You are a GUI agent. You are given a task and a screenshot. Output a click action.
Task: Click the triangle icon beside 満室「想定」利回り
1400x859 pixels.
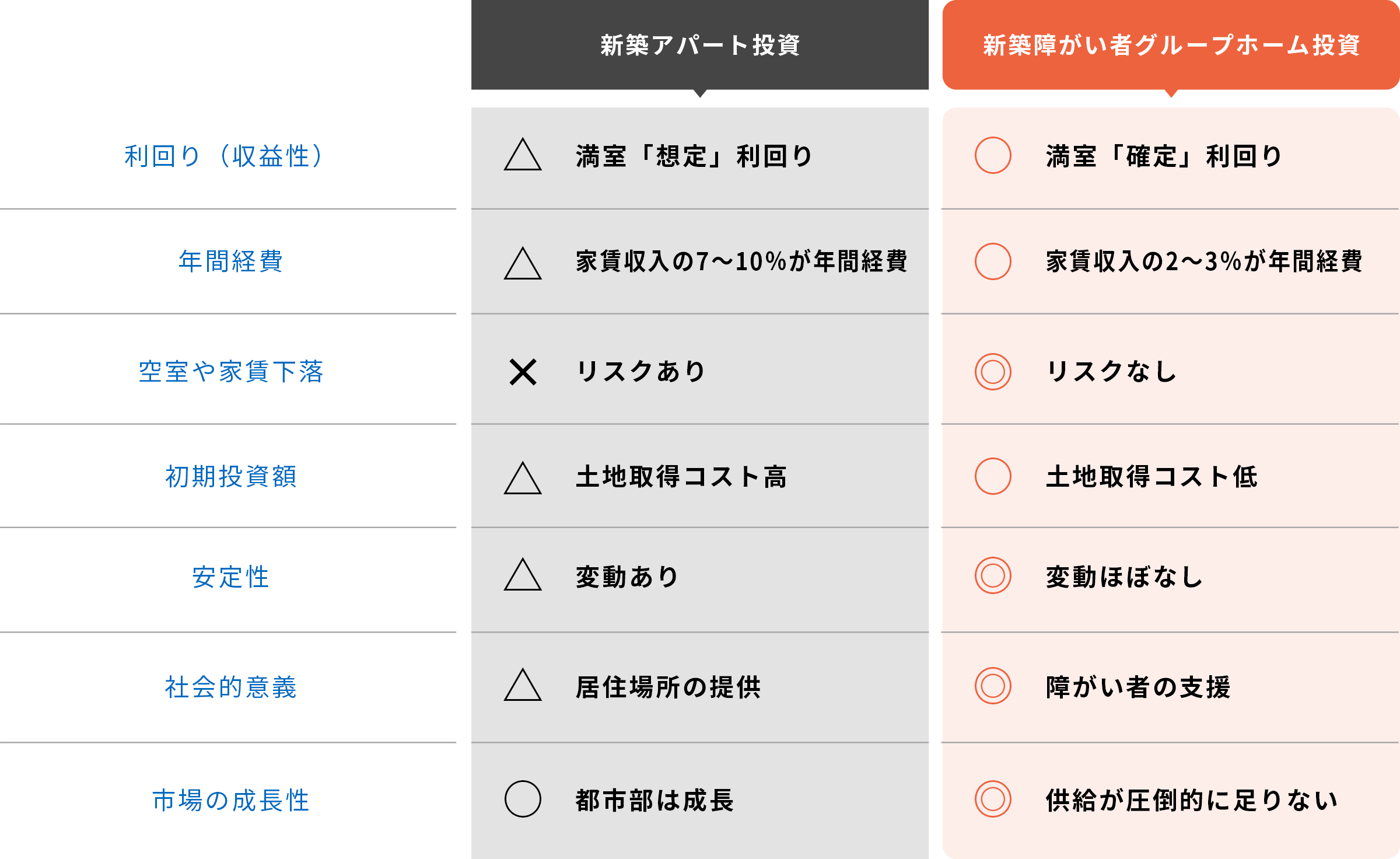pyautogui.click(x=523, y=155)
